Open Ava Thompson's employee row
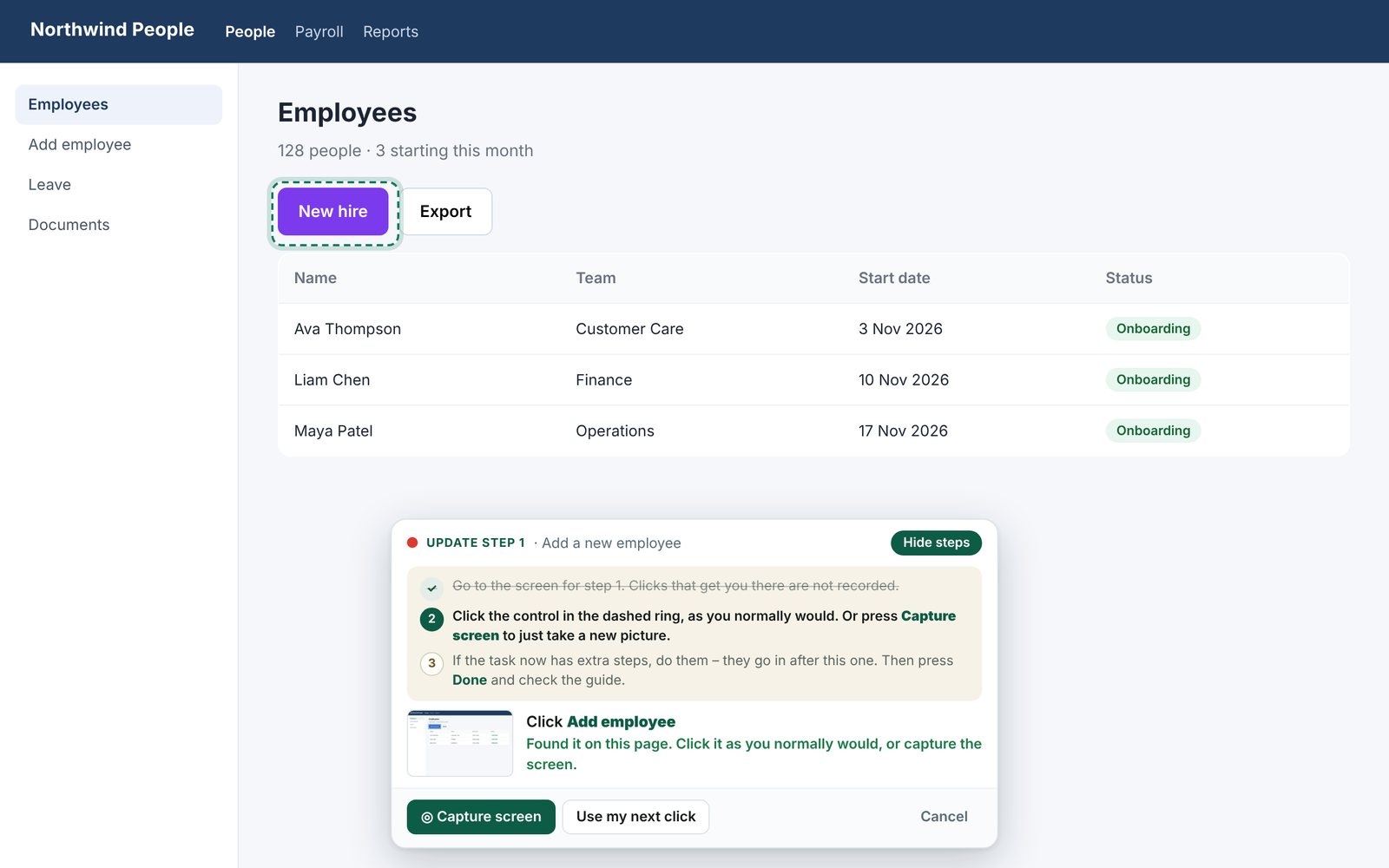 click(x=813, y=329)
